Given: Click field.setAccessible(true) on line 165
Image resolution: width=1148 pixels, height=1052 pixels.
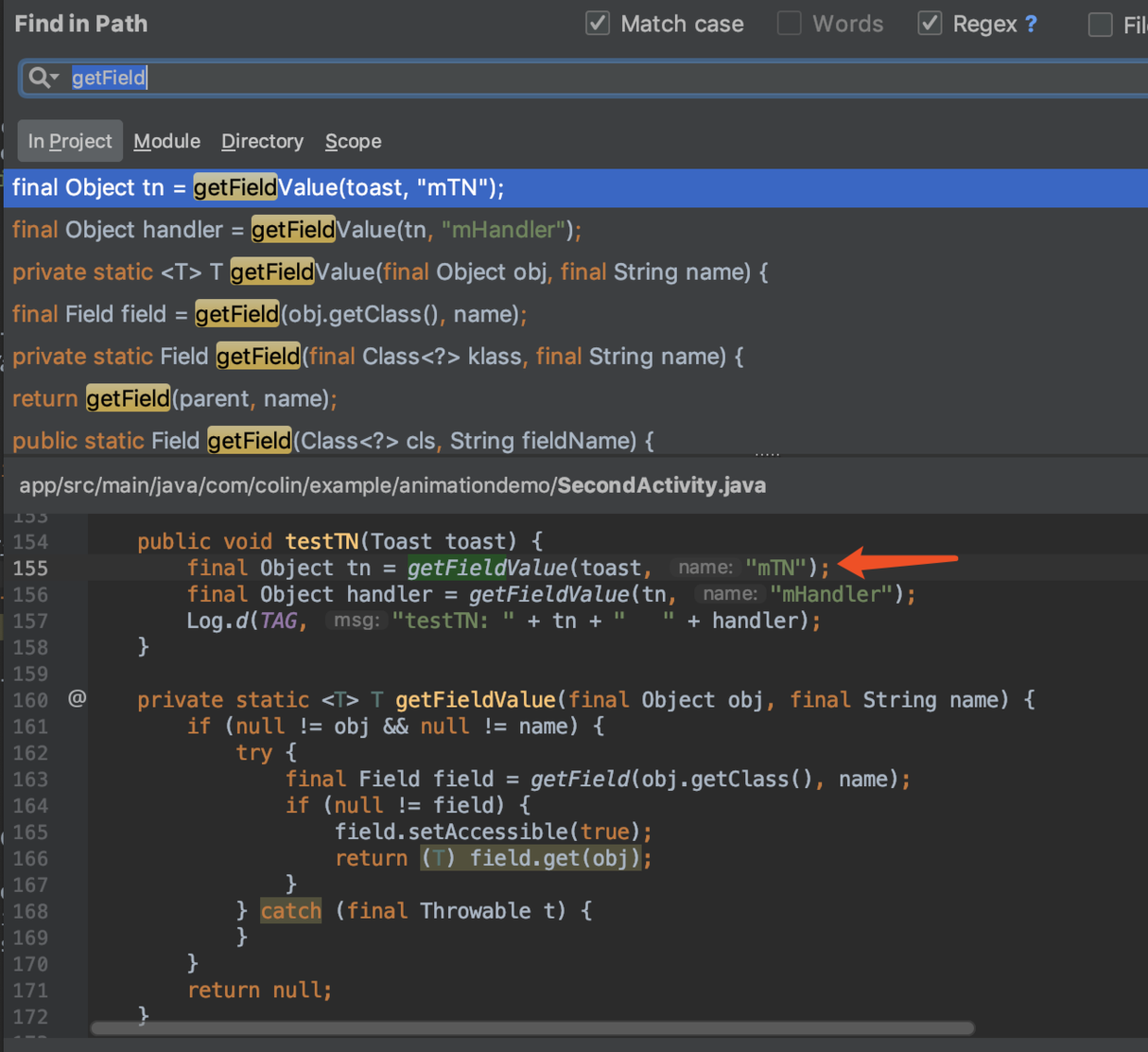Looking at the screenshot, I should pyautogui.click(x=488, y=832).
